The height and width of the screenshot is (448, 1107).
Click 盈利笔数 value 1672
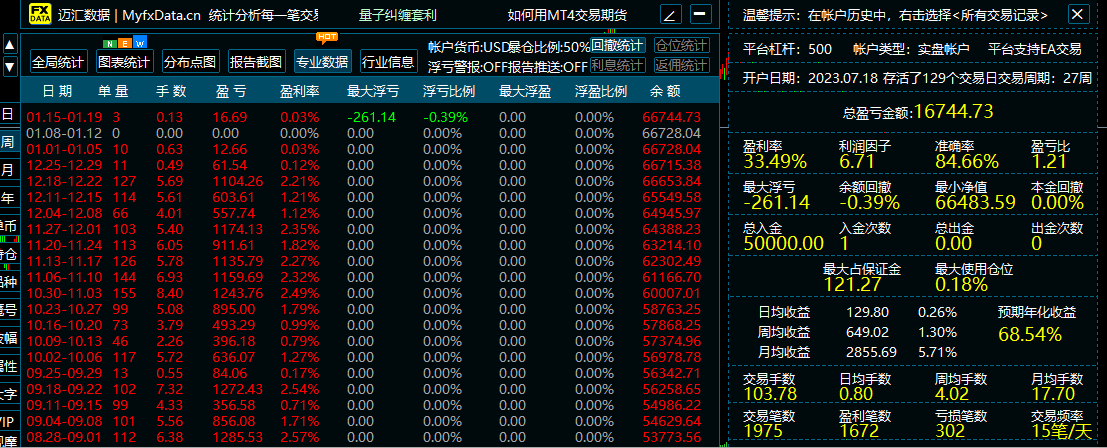859,431
